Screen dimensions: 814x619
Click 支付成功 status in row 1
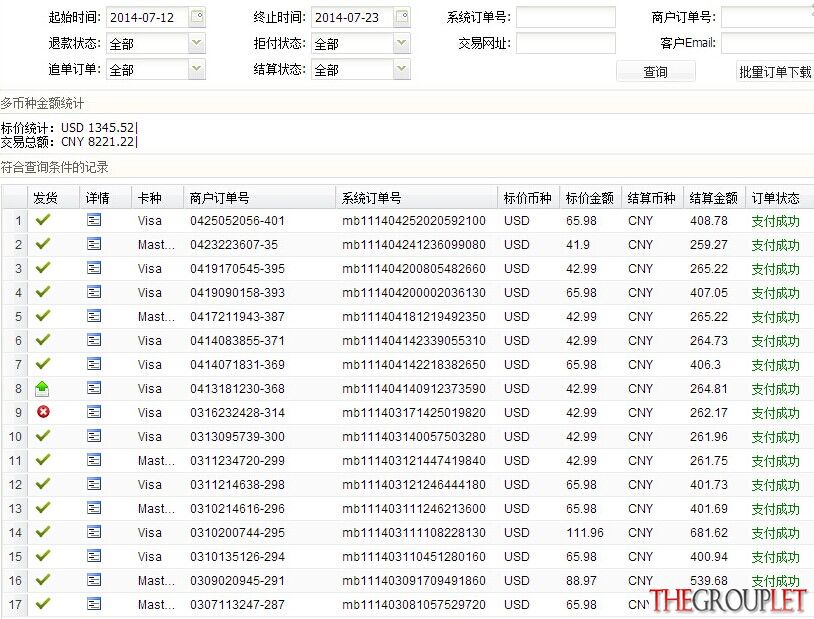pos(776,221)
